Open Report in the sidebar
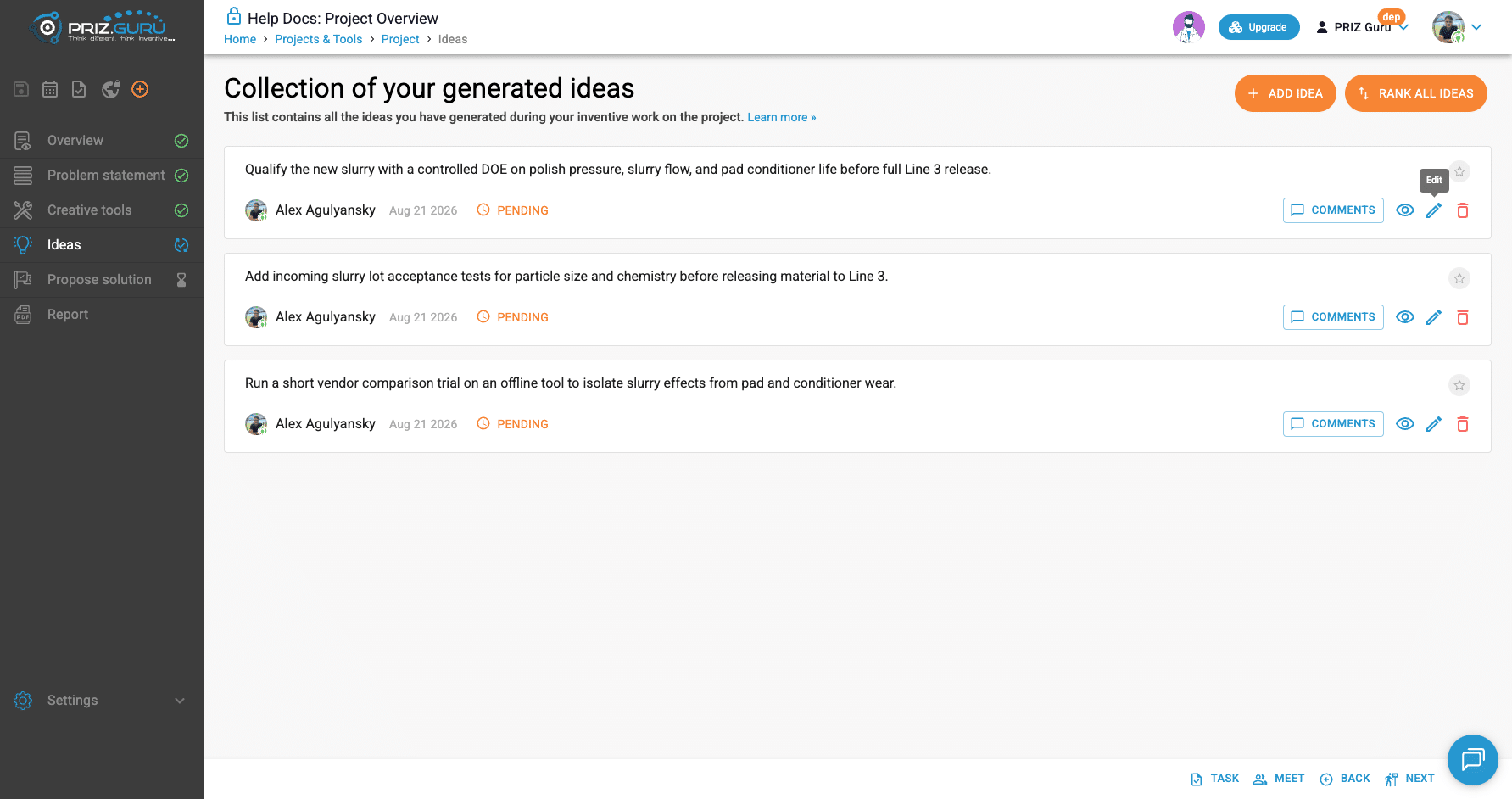This screenshot has width=1512, height=799. 102,315
